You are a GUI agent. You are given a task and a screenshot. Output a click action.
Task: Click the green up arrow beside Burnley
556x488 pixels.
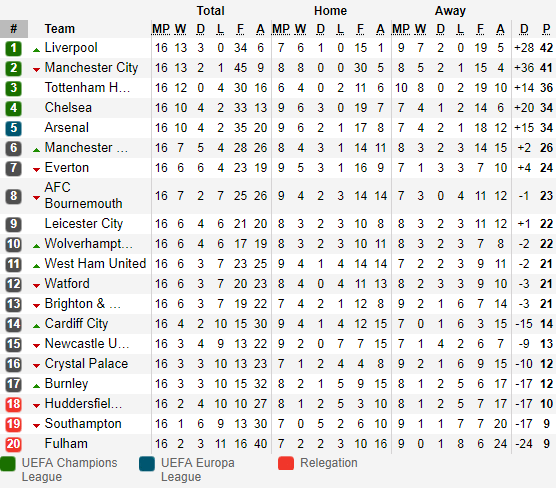(x=36, y=386)
